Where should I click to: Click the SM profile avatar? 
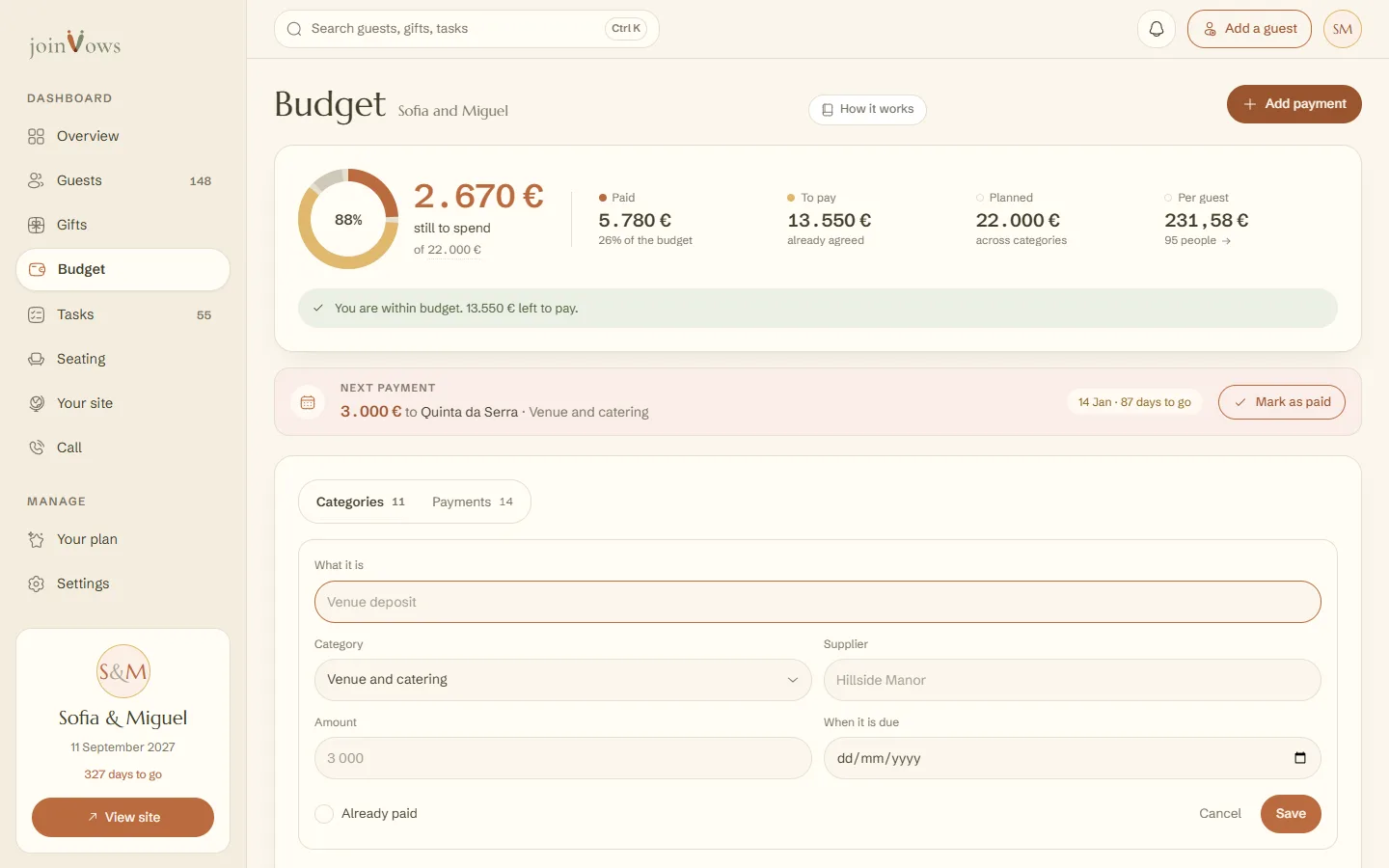pyautogui.click(x=1343, y=29)
